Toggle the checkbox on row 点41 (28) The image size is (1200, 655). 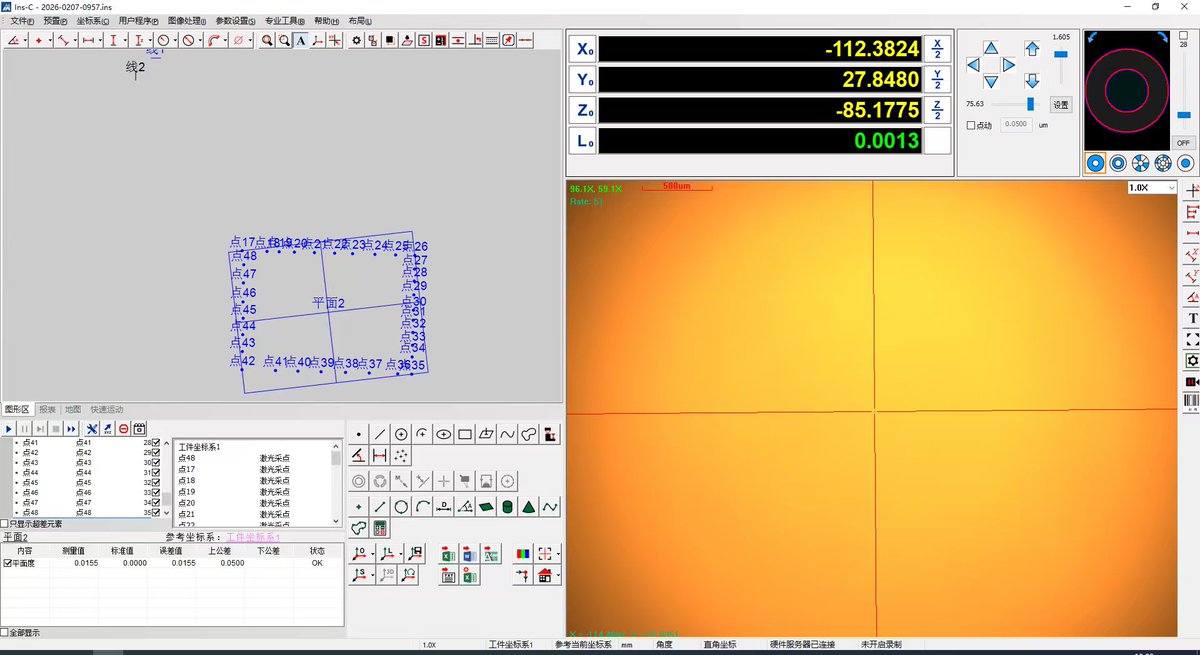pyautogui.click(x=155, y=442)
